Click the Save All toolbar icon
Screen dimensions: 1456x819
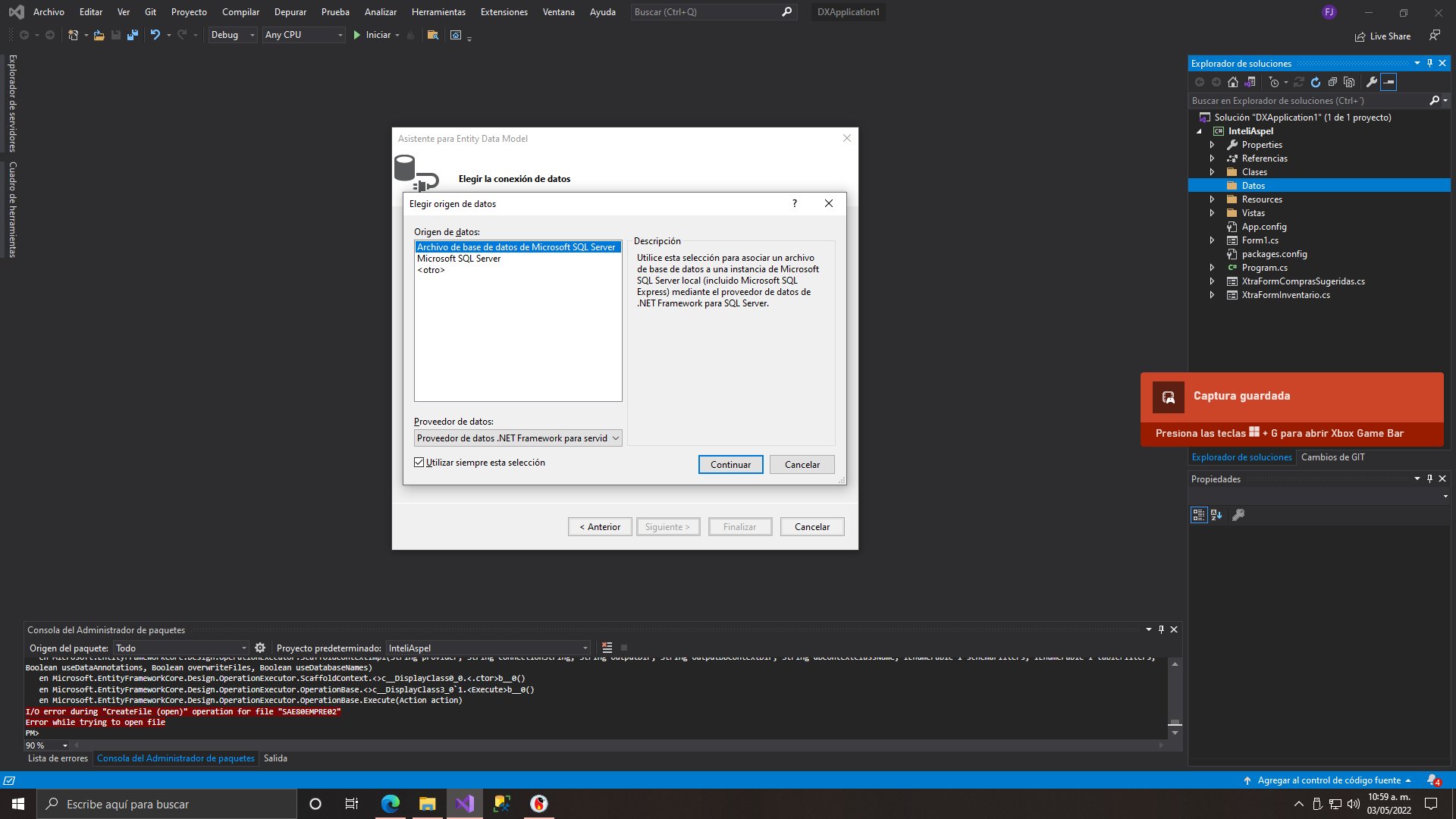[133, 35]
